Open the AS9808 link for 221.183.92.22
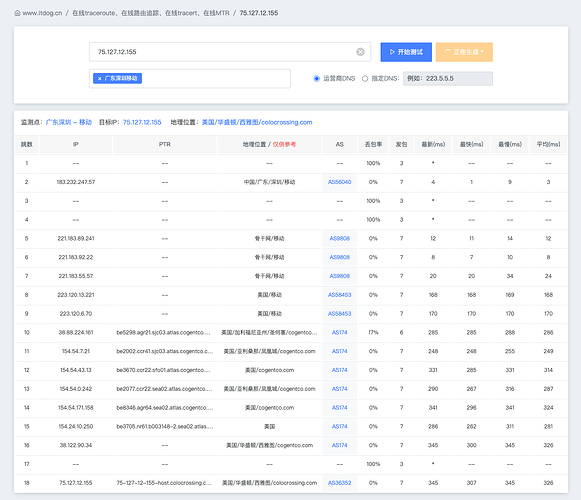The width and height of the screenshot is (581, 500). (x=339, y=257)
